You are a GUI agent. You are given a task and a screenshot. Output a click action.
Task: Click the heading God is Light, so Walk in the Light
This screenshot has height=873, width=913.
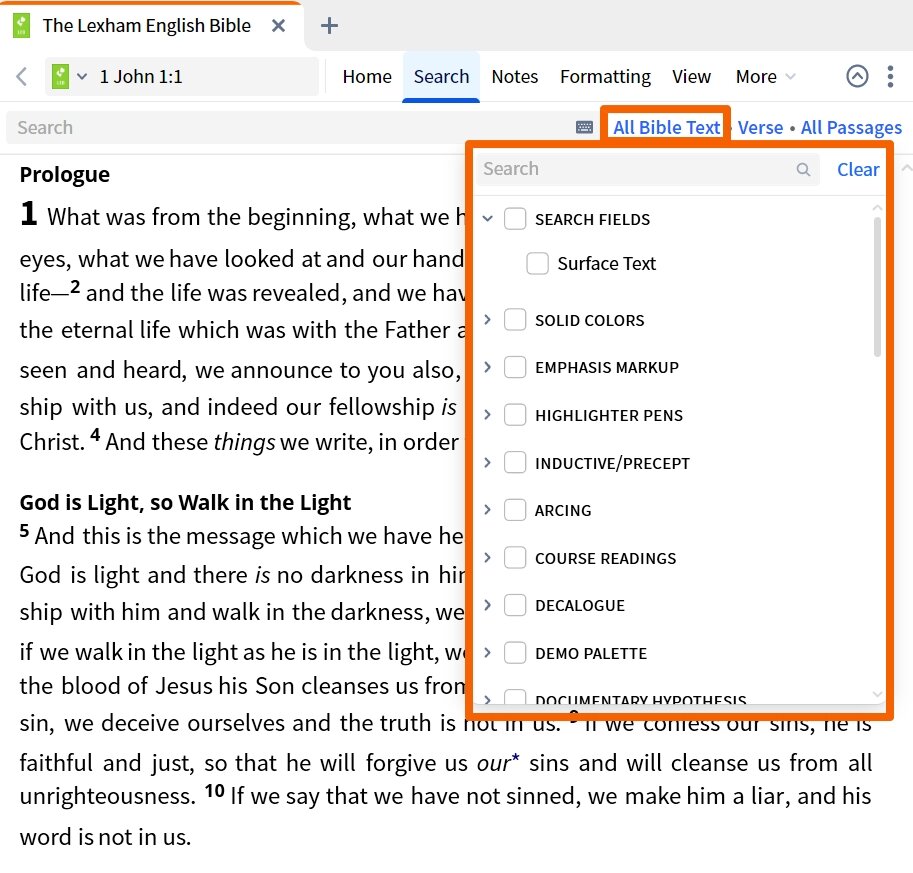point(185,502)
